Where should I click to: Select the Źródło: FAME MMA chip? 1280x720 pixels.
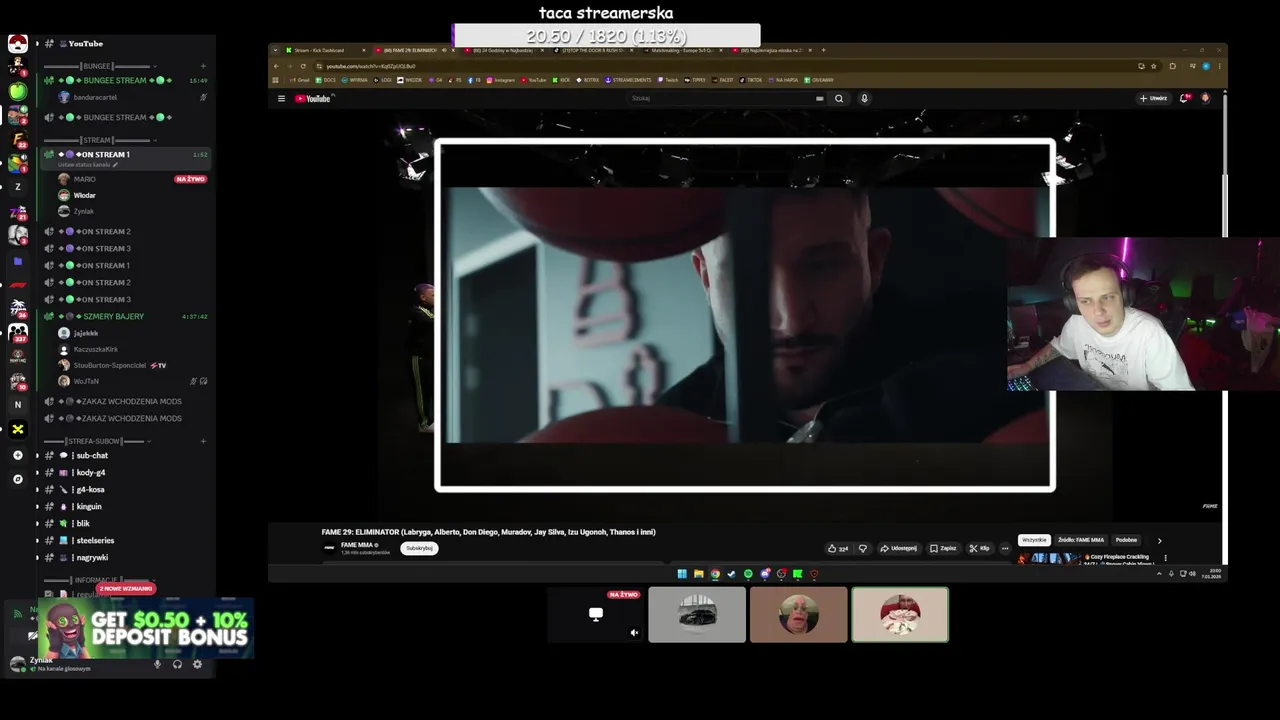click(1081, 540)
